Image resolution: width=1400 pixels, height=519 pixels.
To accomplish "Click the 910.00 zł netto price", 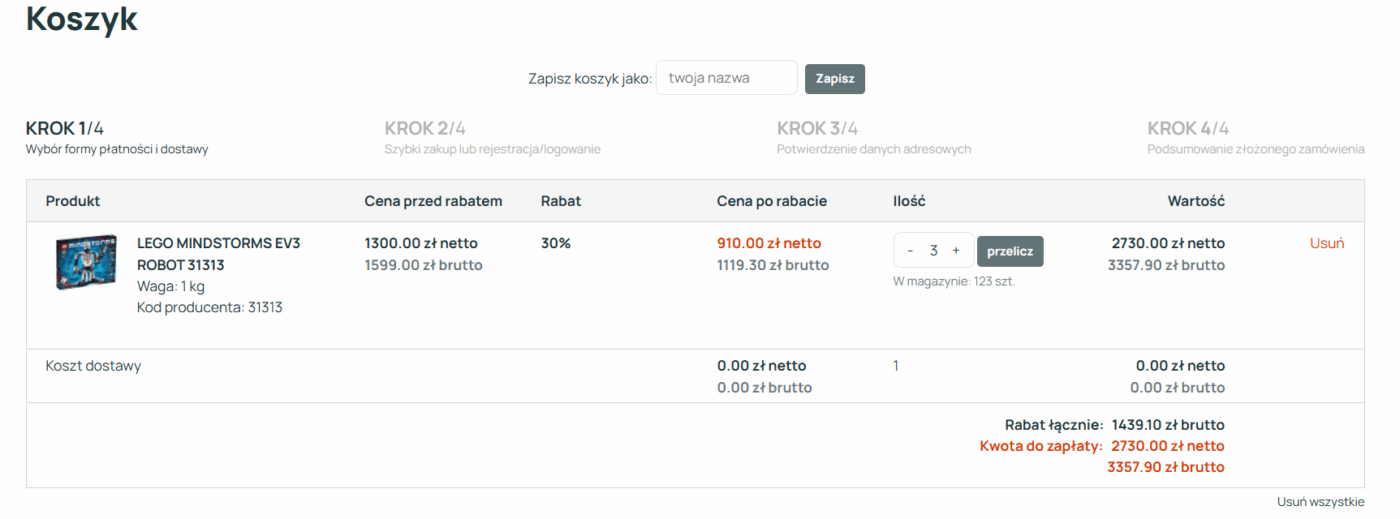I will tap(769, 243).
